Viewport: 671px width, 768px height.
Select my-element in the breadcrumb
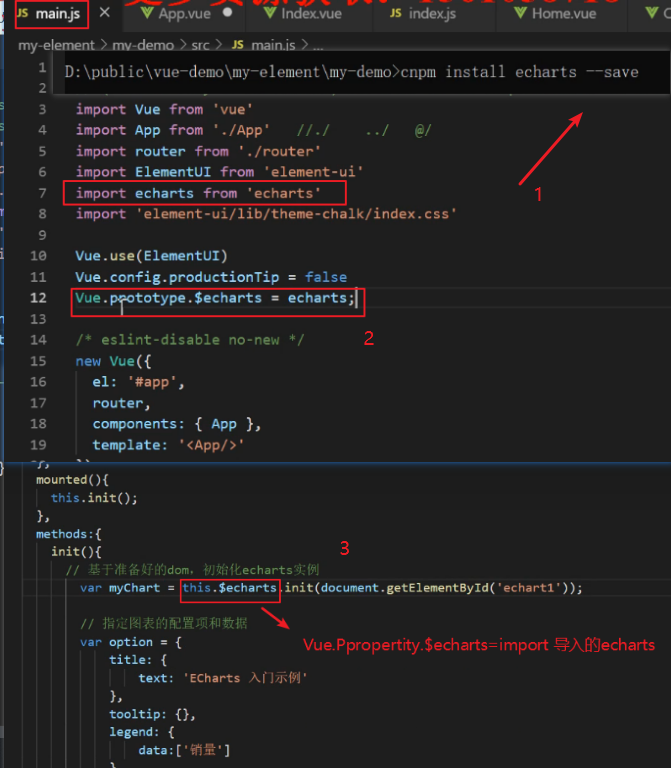coord(56,45)
